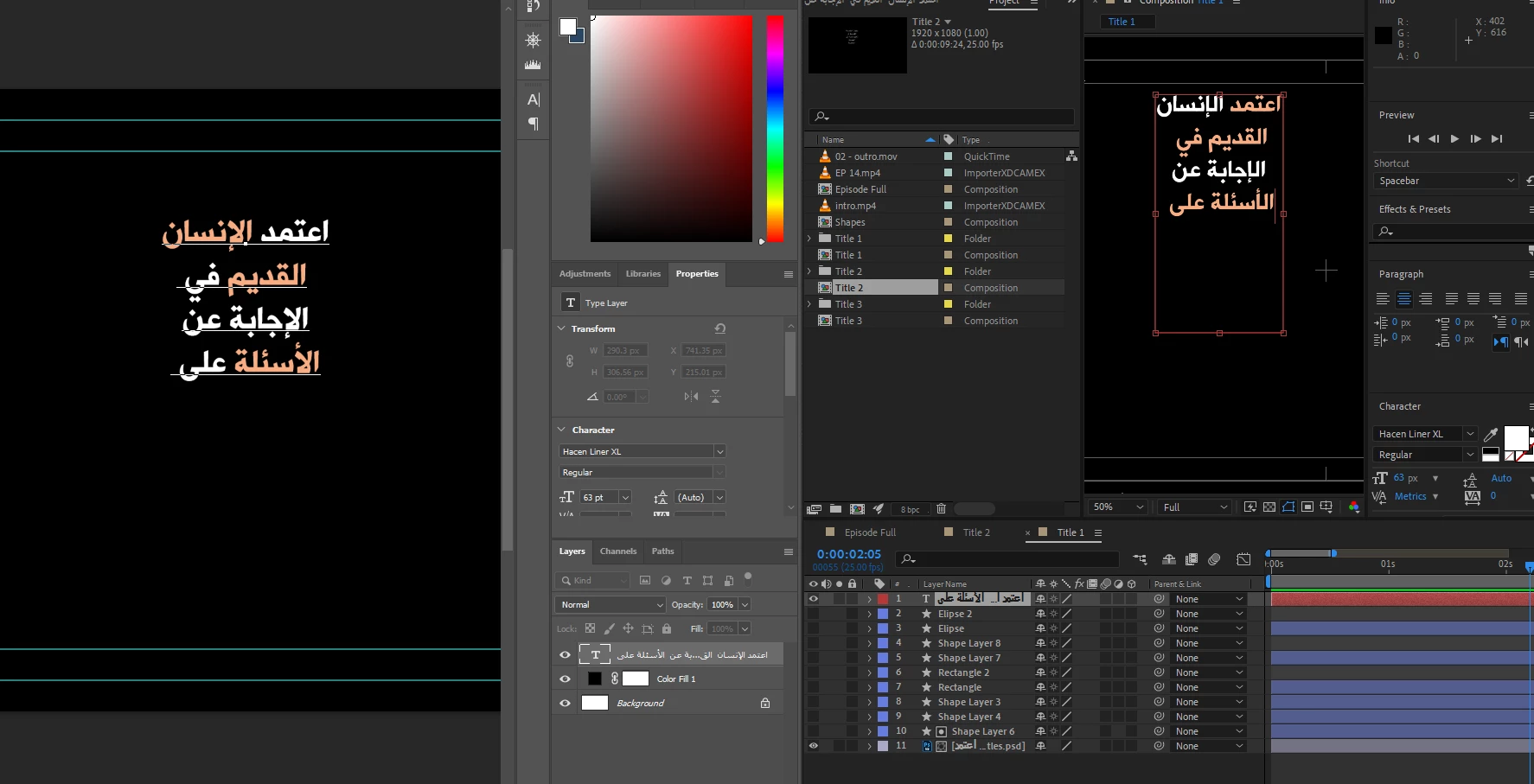
Task: Toggle Photoshop width-height constrain link
Action: 569,361
